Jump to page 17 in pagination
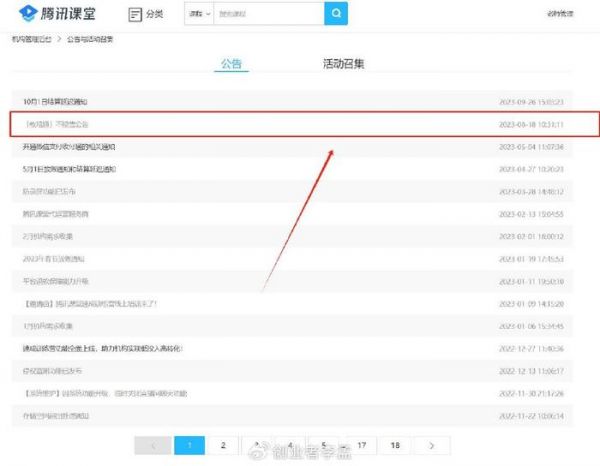 point(361,445)
